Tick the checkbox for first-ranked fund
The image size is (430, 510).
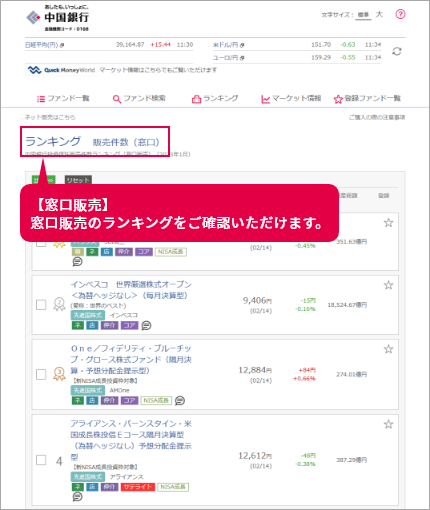click(41, 242)
